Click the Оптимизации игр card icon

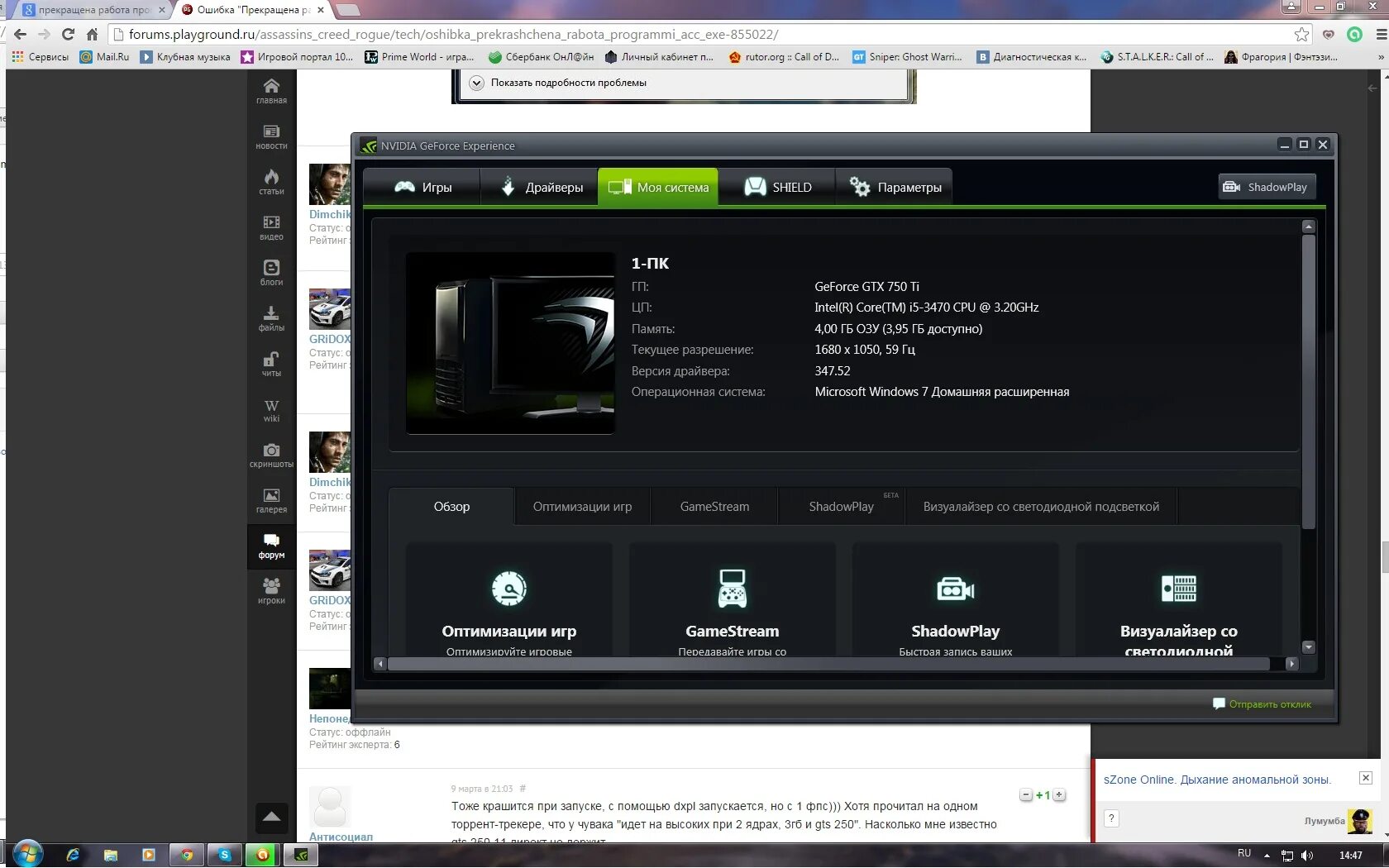pos(509,589)
